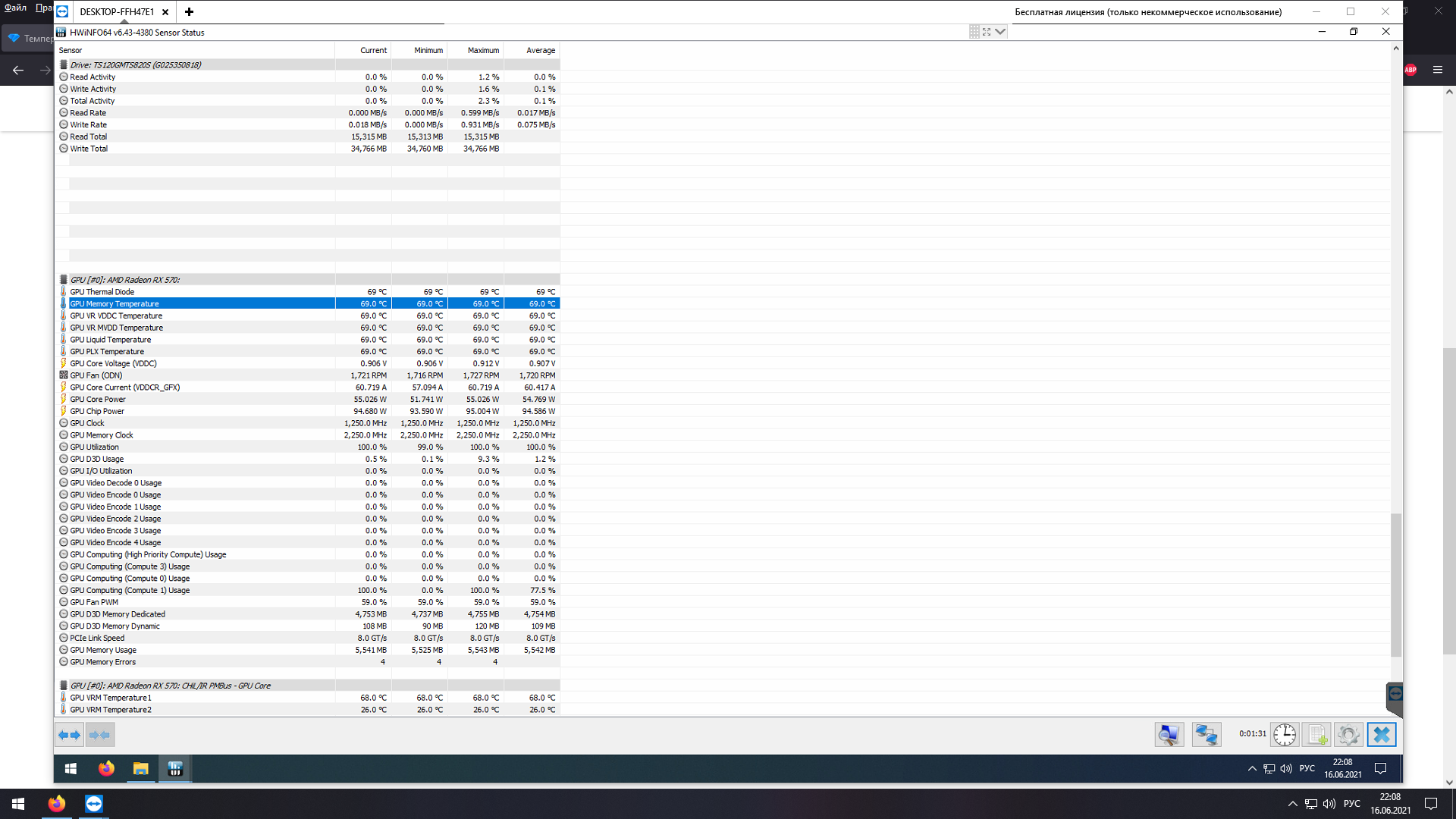Select the GPU Memory Temperature row
1456x819 pixels.
point(309,304)
